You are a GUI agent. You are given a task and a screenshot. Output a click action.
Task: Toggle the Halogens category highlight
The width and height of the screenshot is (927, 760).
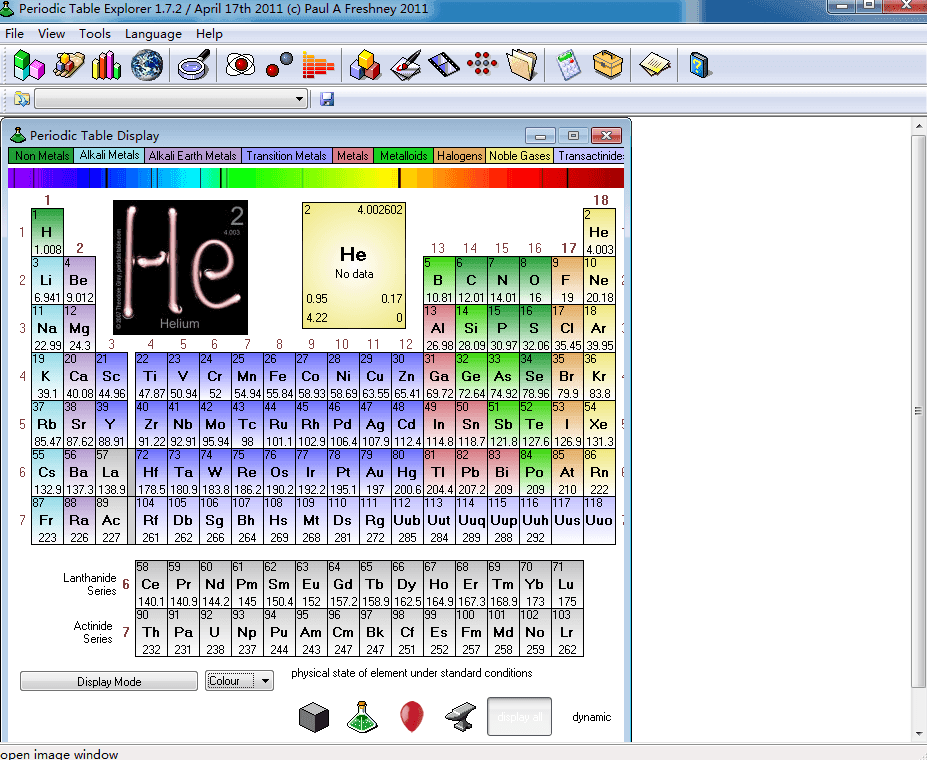pyautogui.click(x=459, y=155)
